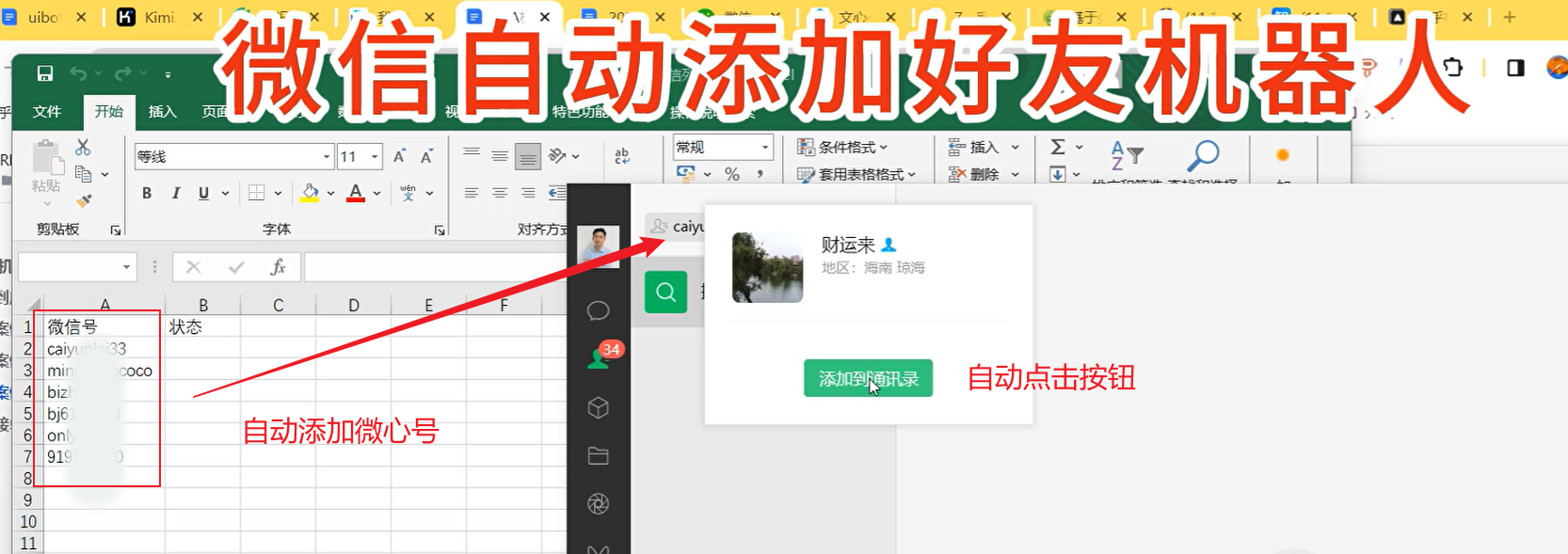The width and height of the screenshot is (1568, 554).
Task: Open the text orientation options
Action: (x=563, y=155)
